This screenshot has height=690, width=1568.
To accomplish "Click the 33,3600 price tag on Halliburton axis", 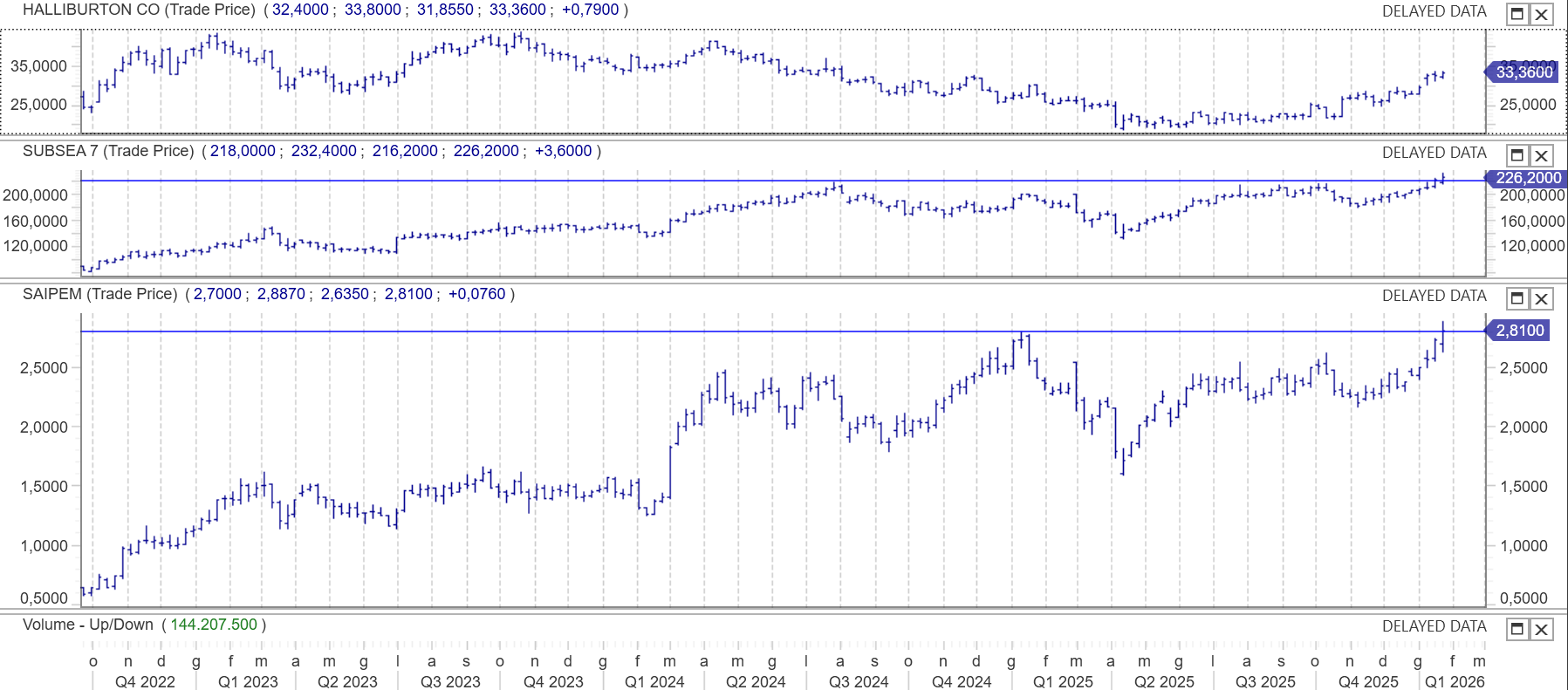I will pyautogui.click(x=1523, y=72).
